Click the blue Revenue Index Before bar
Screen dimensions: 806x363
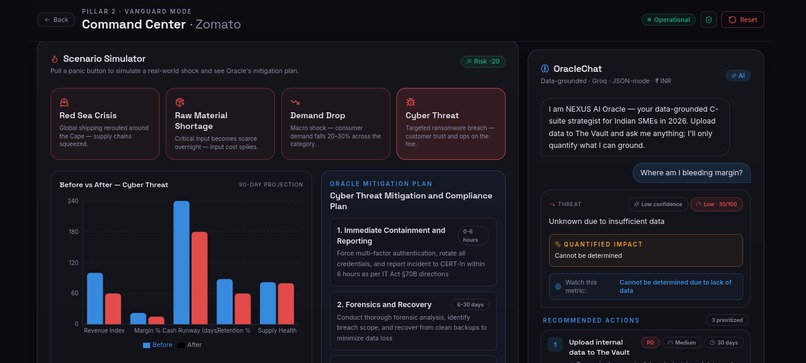(x=95, y=298)
